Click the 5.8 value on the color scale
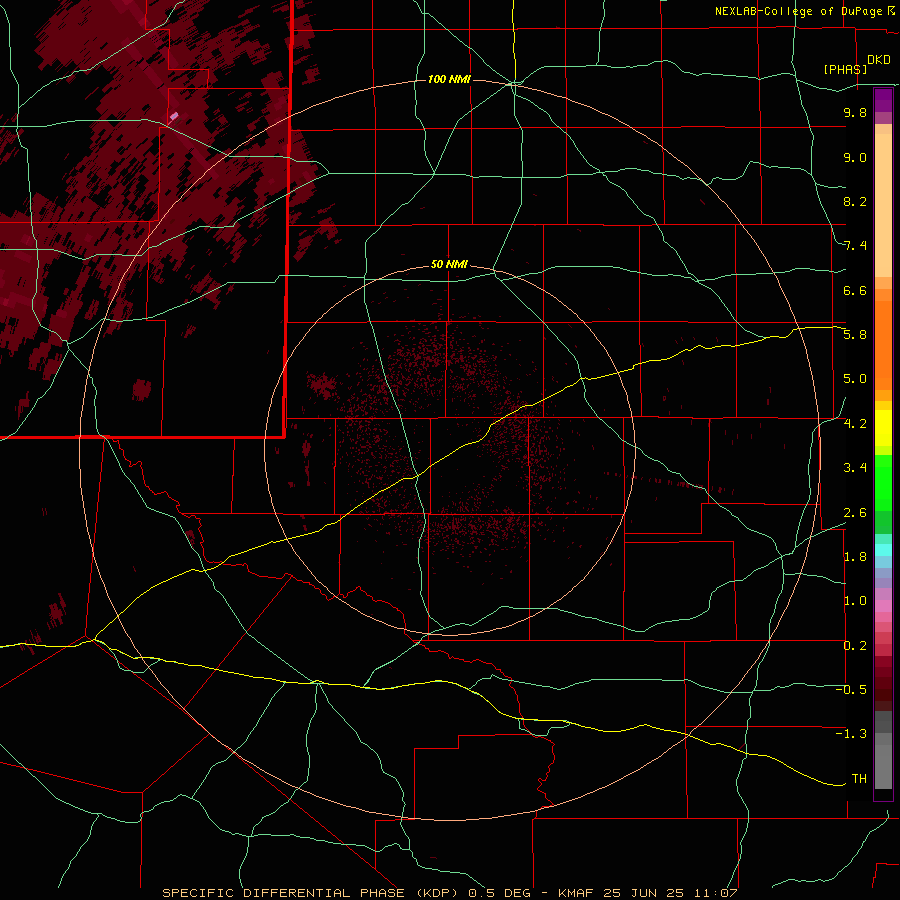Viewport: 900px width, 900px height. (855, 335)
